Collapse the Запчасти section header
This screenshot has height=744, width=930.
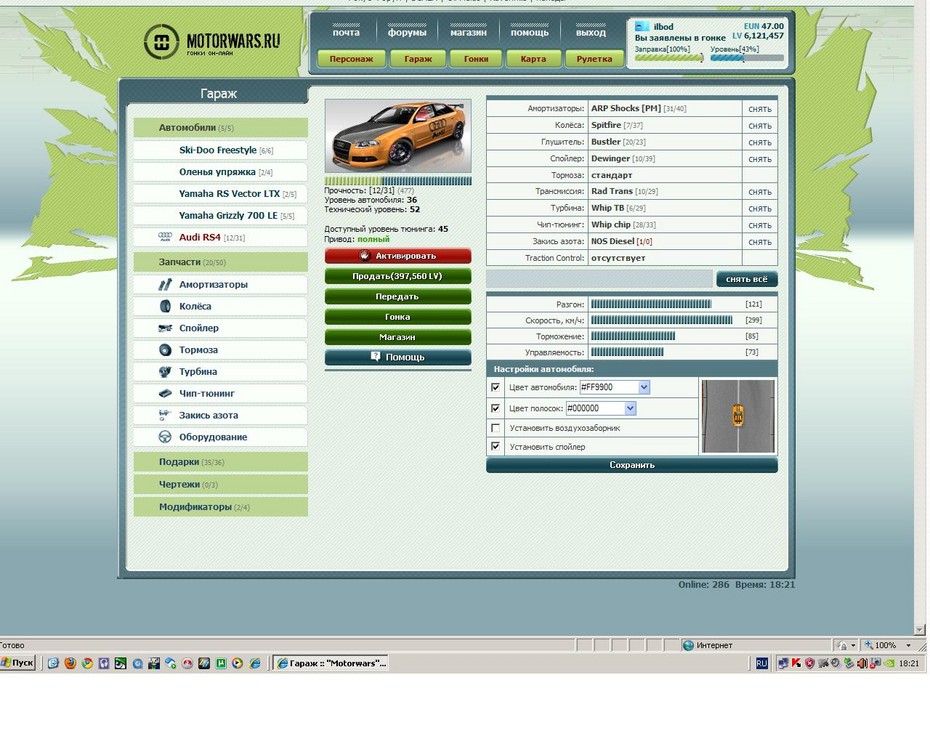221,262
